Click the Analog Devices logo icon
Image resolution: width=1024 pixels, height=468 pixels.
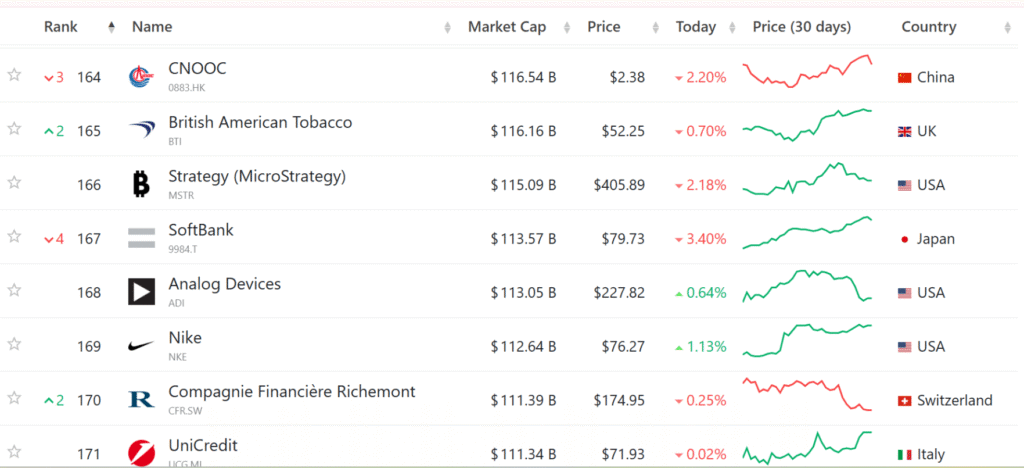click(141, 292)
